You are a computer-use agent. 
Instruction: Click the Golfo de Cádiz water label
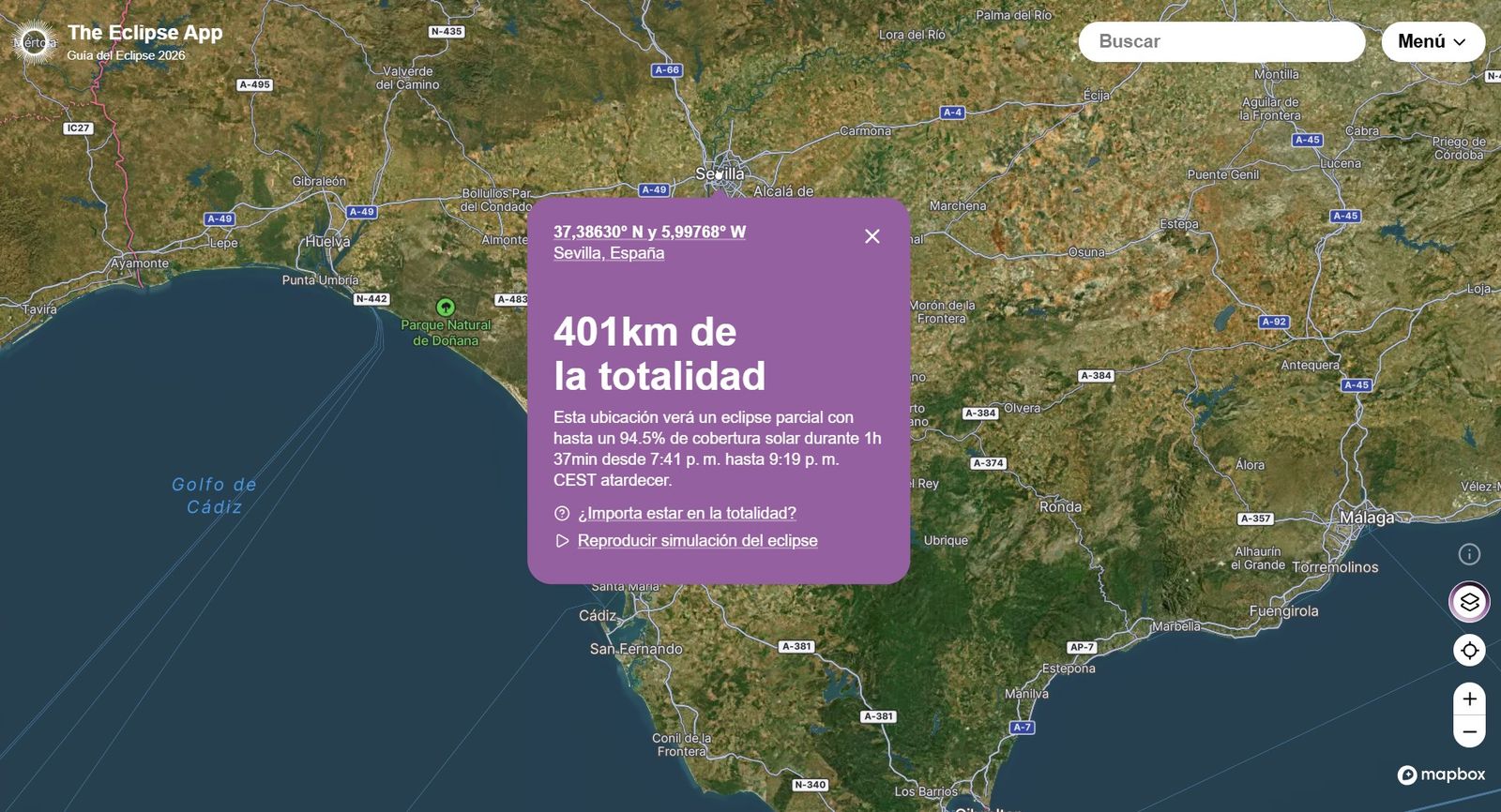point(214,495)
